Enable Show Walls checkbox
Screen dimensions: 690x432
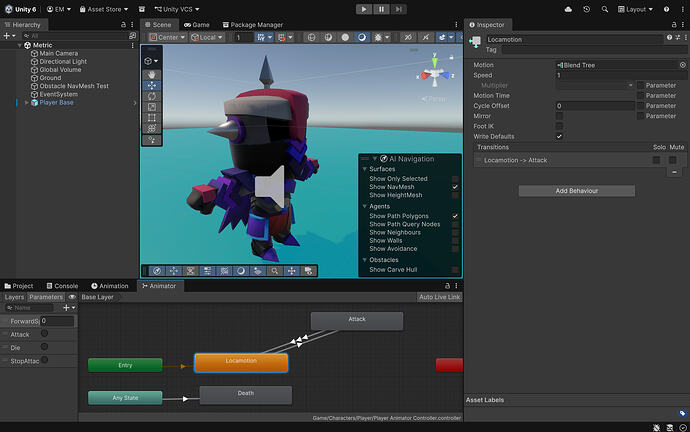coord(455,241)
